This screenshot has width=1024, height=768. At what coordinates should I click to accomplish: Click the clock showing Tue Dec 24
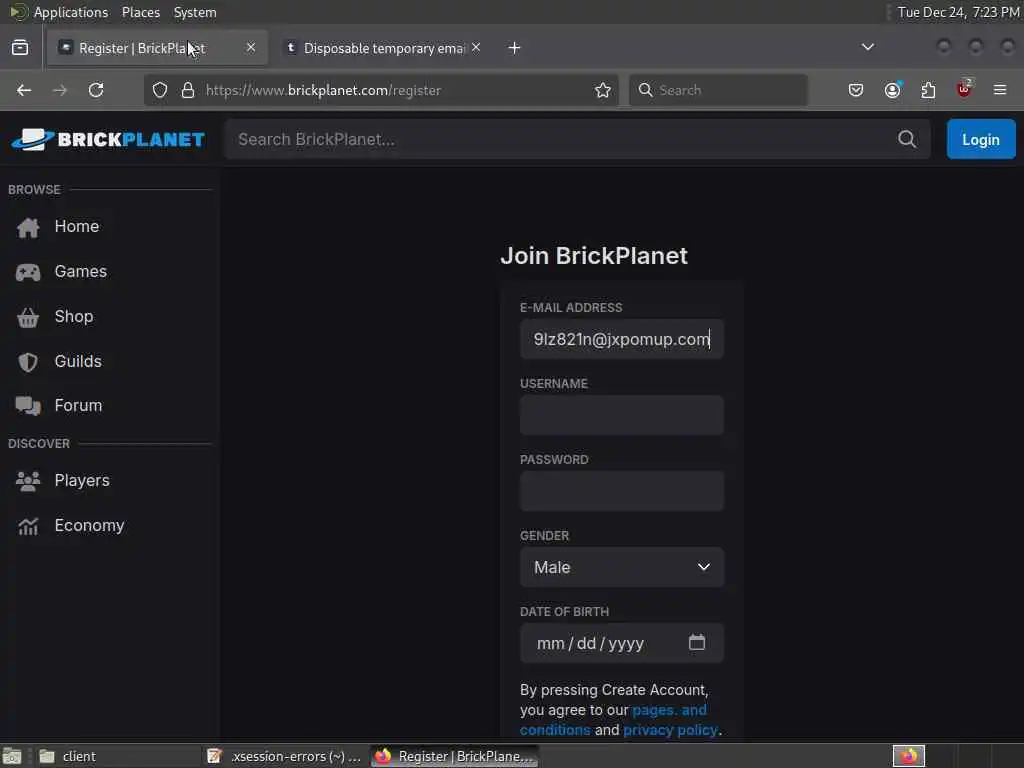957,12
